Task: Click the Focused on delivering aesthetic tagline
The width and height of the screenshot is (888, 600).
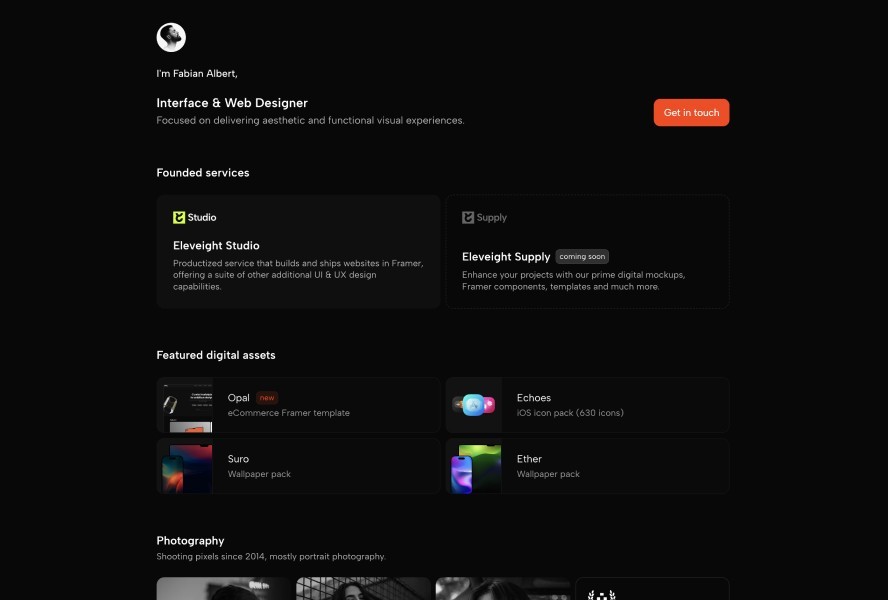Action: point(310,120)
